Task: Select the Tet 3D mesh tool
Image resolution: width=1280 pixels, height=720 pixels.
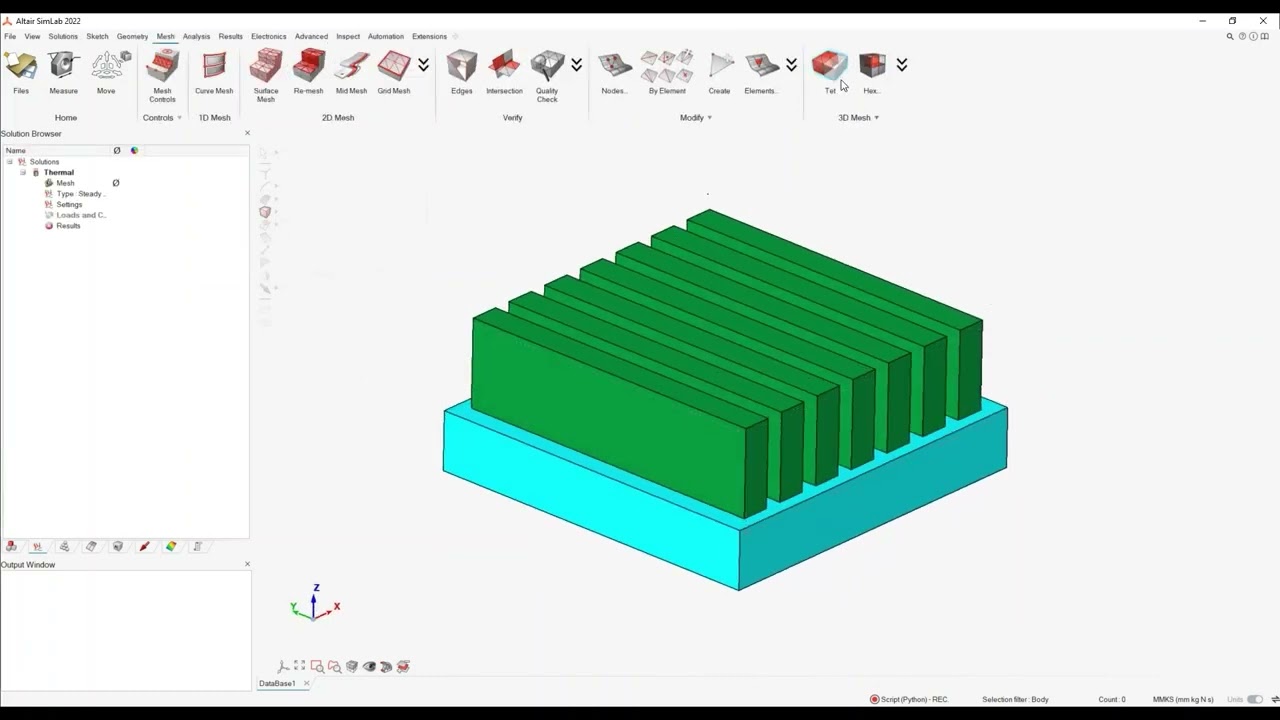Action: (x=829, y=73)
